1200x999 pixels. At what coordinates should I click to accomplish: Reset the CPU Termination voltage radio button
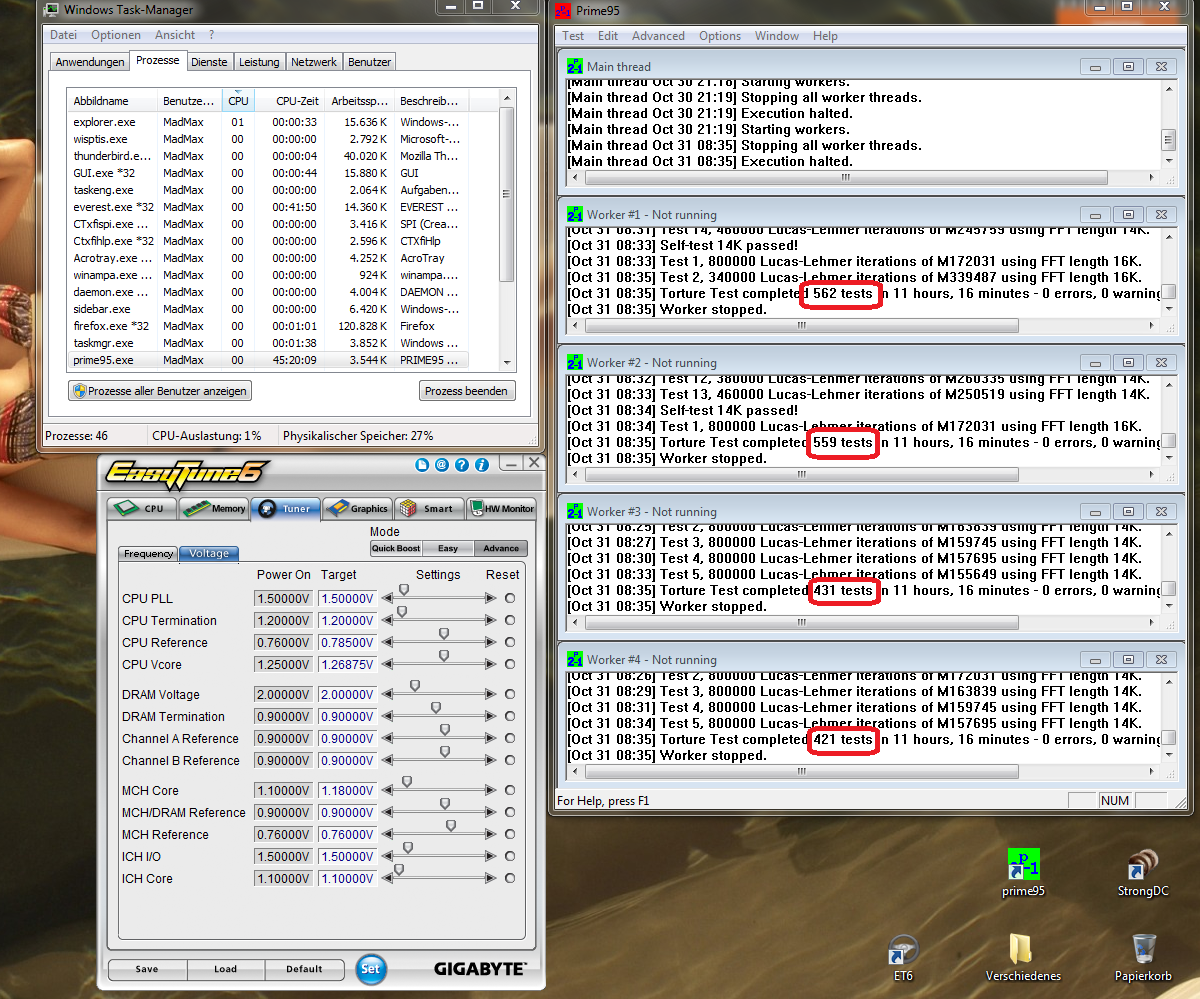click(x=510, y=620)
